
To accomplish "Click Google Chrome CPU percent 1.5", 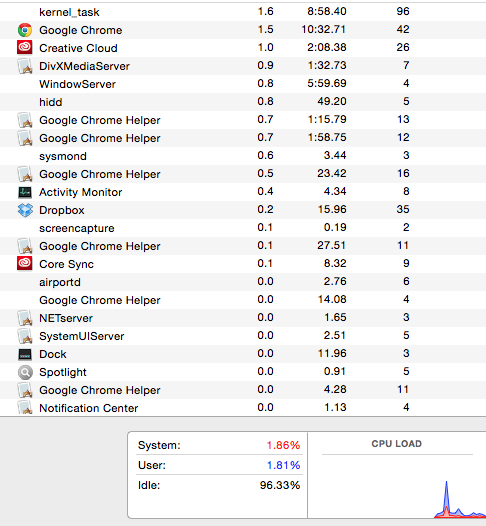I will coord(265,30).
